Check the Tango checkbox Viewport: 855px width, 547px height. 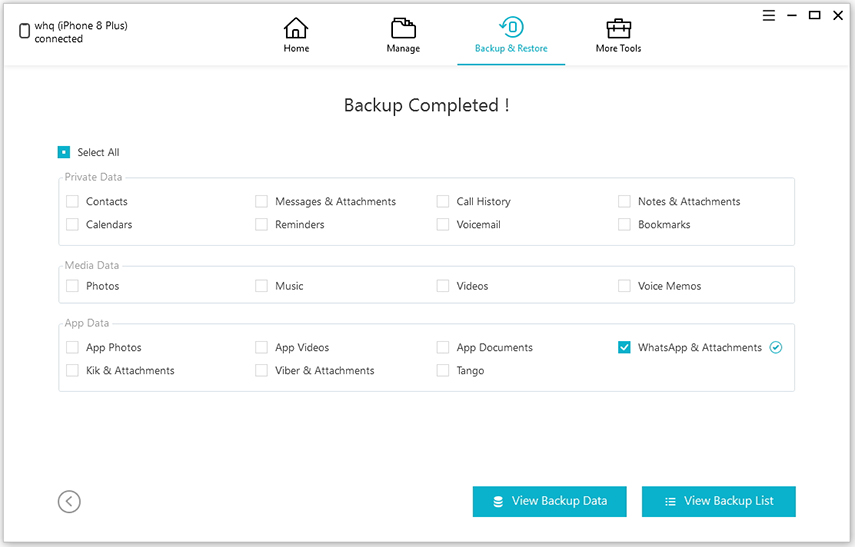(443, 370)
